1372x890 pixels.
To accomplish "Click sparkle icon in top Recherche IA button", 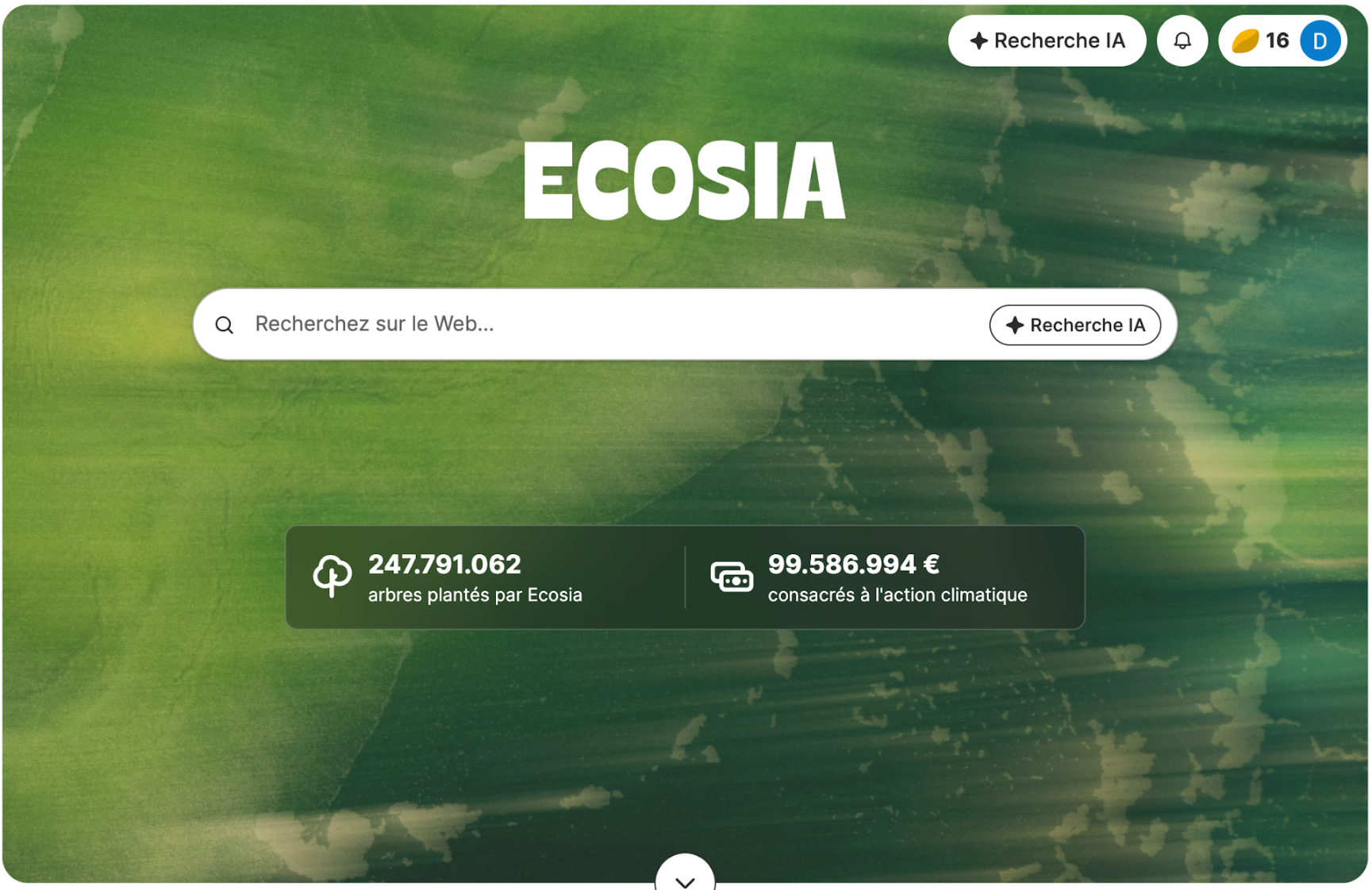I will [979, 40].
